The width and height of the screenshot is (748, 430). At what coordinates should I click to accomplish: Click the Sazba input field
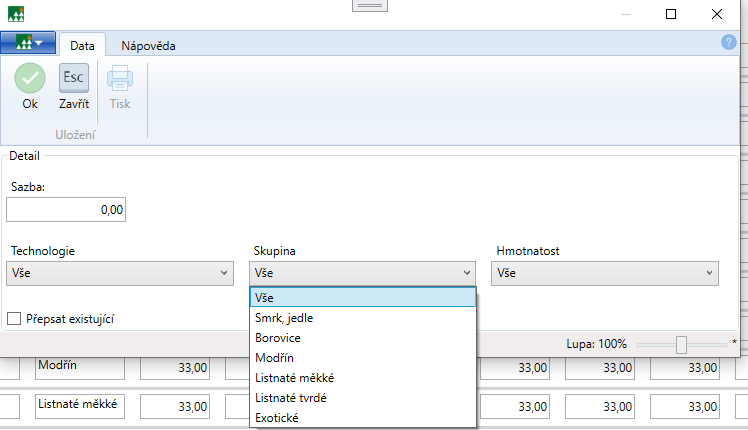click(66, 210)
